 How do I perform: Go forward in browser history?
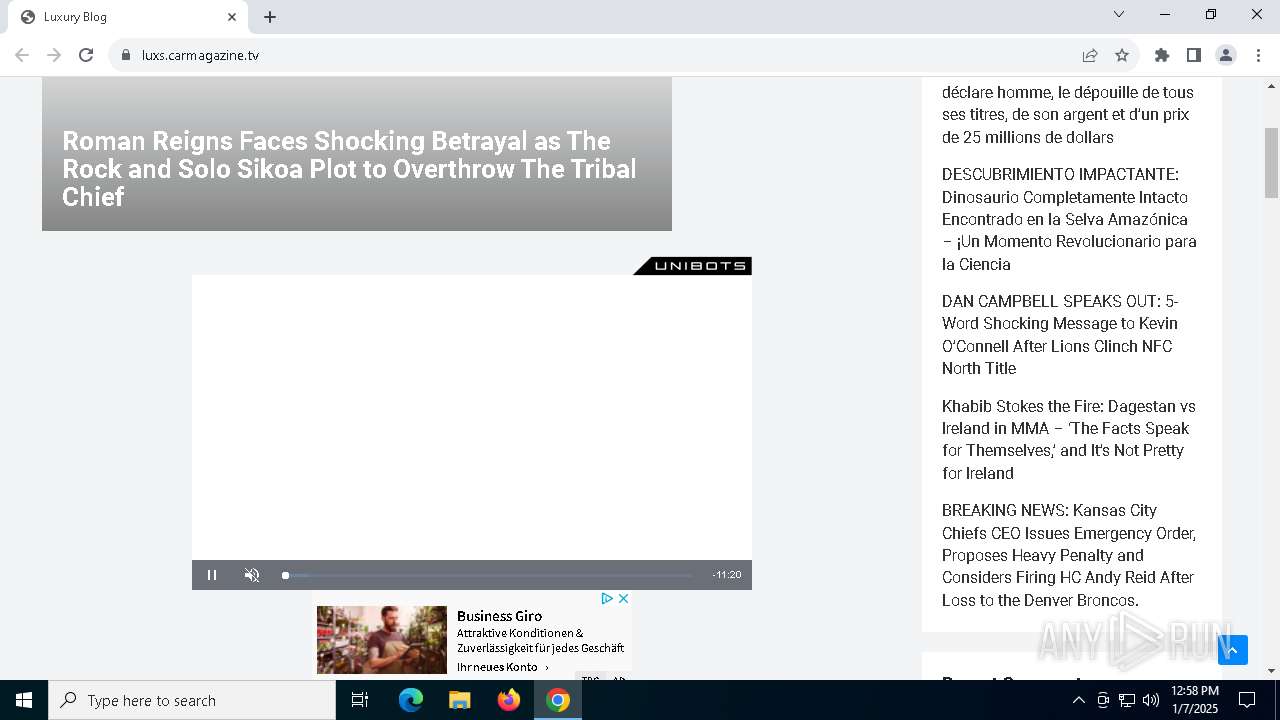coord(54,55)
